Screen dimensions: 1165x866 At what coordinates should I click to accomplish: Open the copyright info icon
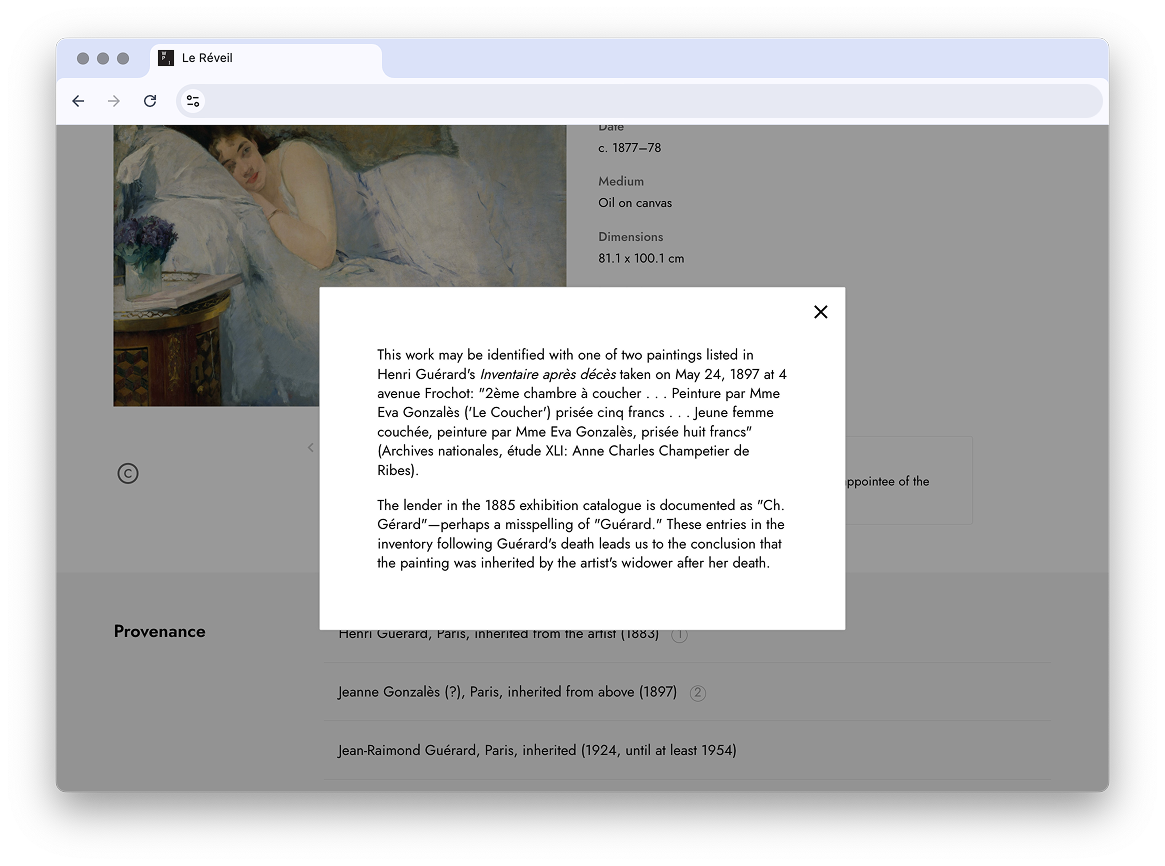click(128, 473)
